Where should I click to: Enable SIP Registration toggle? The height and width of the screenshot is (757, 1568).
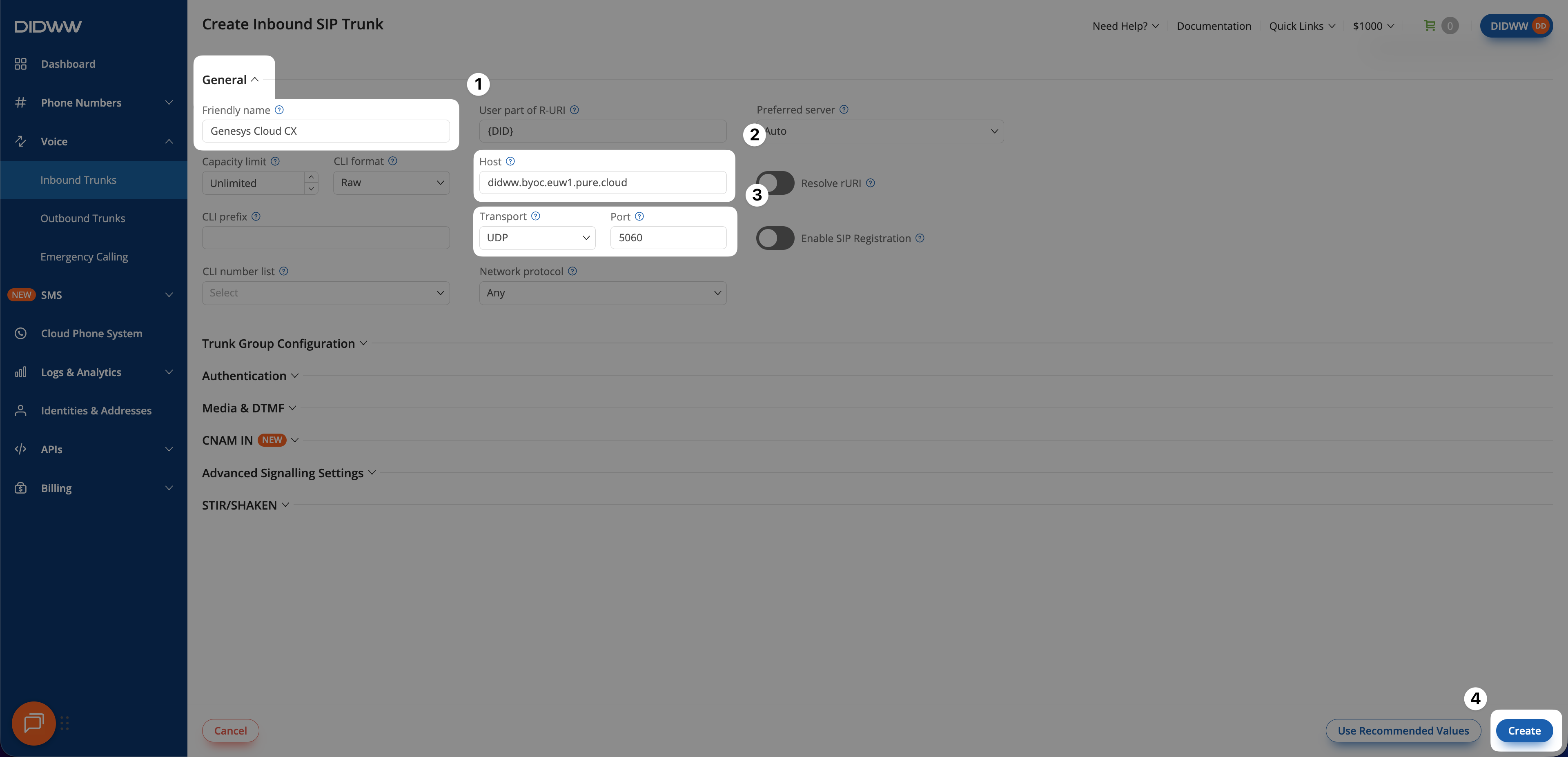[x=775, y=238]
